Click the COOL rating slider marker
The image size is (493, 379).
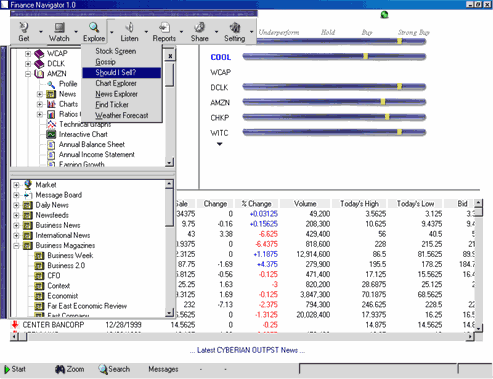pyautogui.click(x=366, y=56)
